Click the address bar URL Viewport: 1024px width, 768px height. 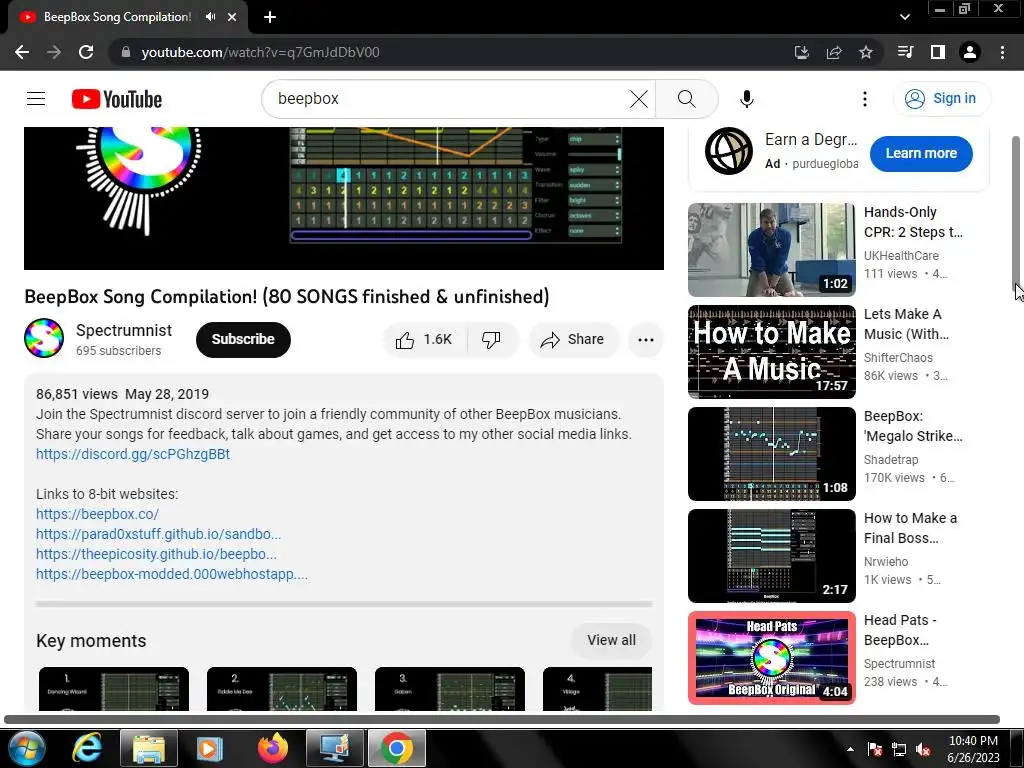[261, 52]
